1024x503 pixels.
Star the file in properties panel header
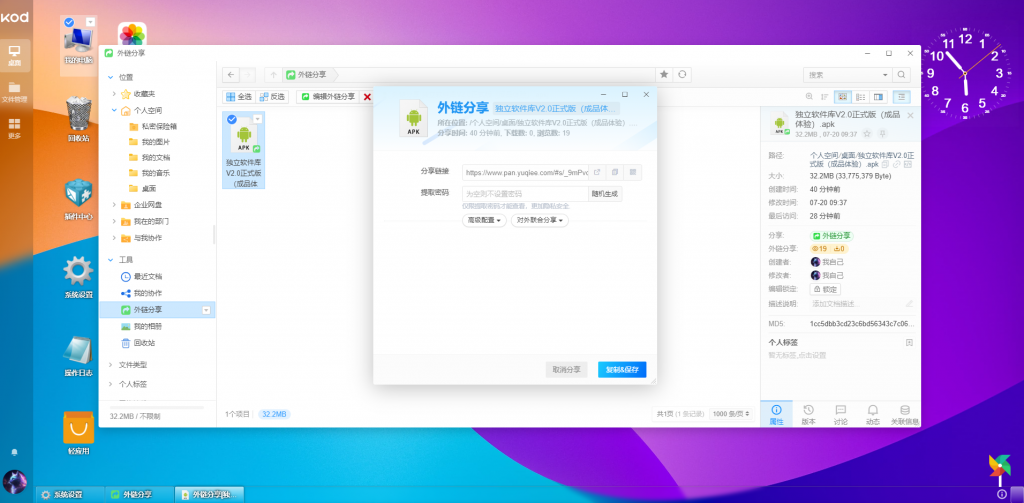tap(867, 133)
